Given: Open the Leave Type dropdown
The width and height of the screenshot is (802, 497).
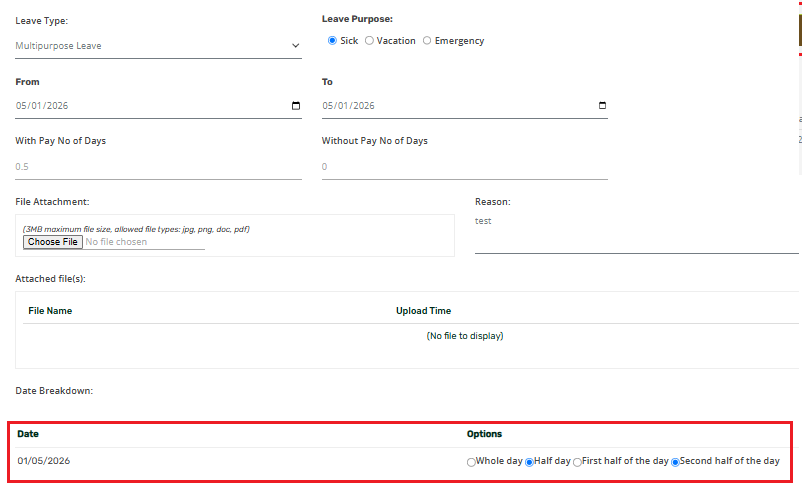Looking at the screenshot, I should tap(158, 46).
